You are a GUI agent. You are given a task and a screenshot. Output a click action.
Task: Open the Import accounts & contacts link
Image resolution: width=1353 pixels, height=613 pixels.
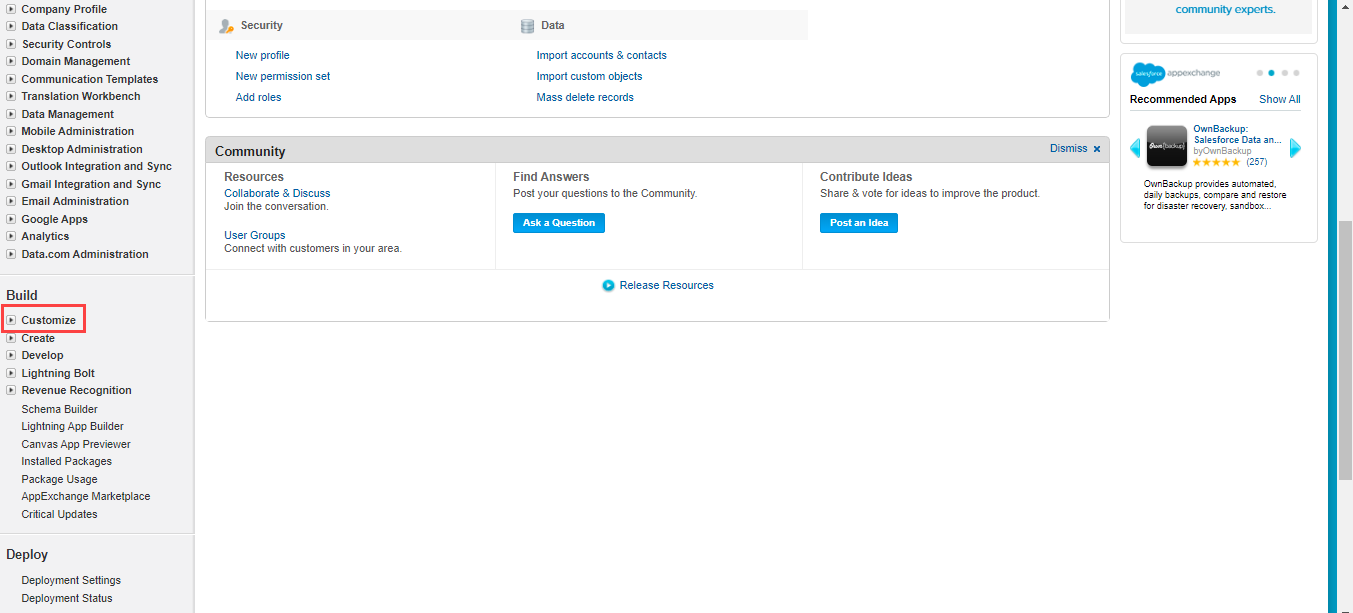tap(602, 55)
